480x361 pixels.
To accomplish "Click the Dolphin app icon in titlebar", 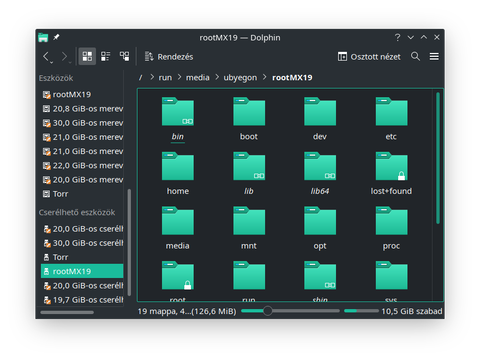I will [43, 37].
